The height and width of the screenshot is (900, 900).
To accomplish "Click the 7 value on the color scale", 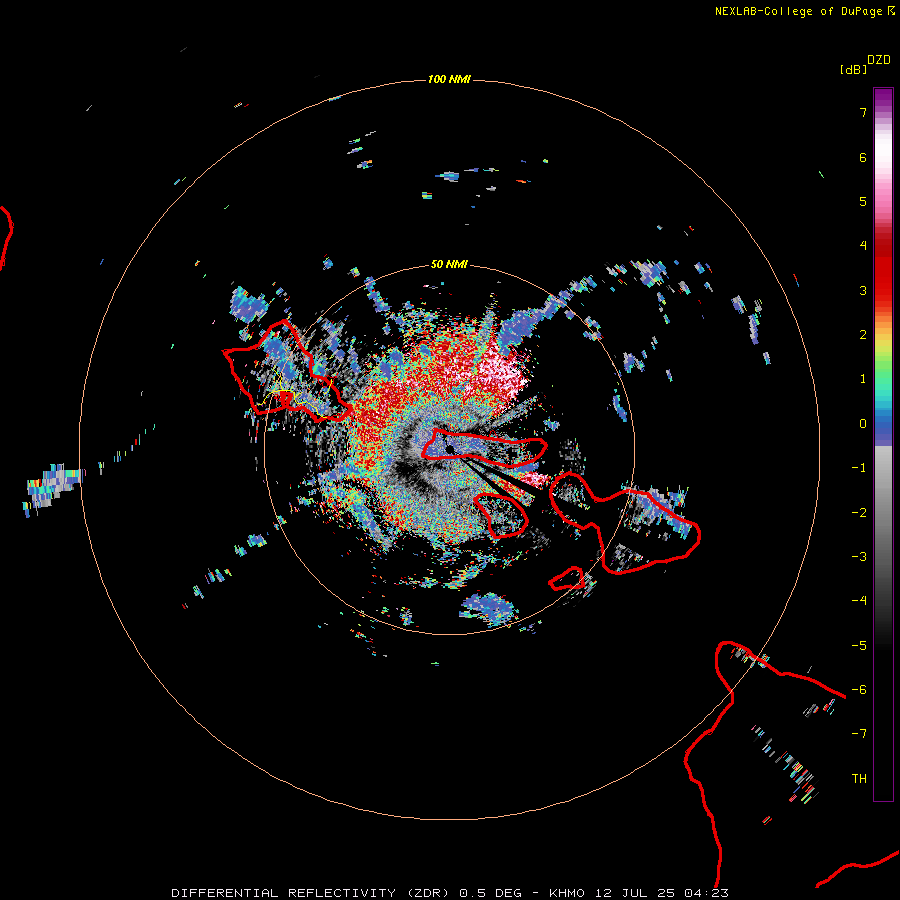I will point(863,112).
